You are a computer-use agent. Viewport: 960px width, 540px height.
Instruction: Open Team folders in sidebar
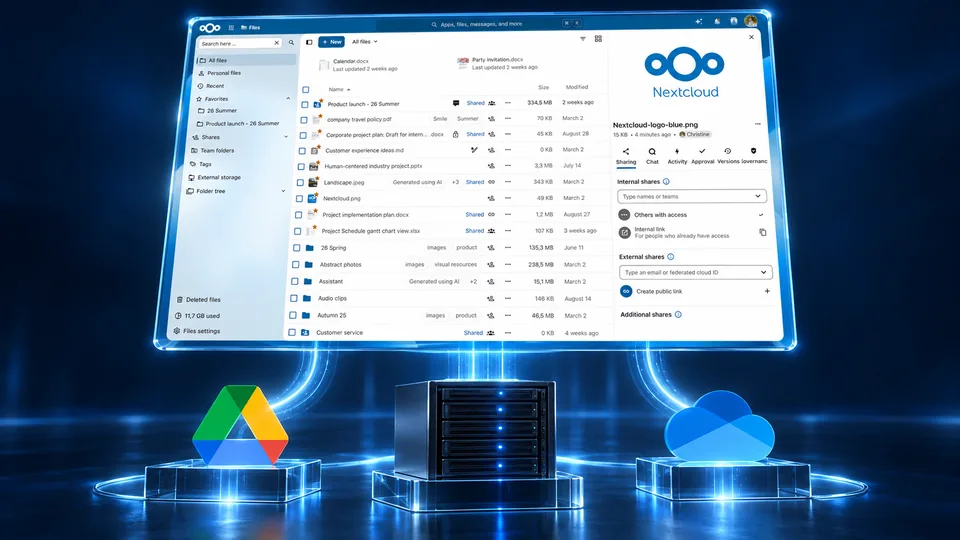[x=212, y=150]
